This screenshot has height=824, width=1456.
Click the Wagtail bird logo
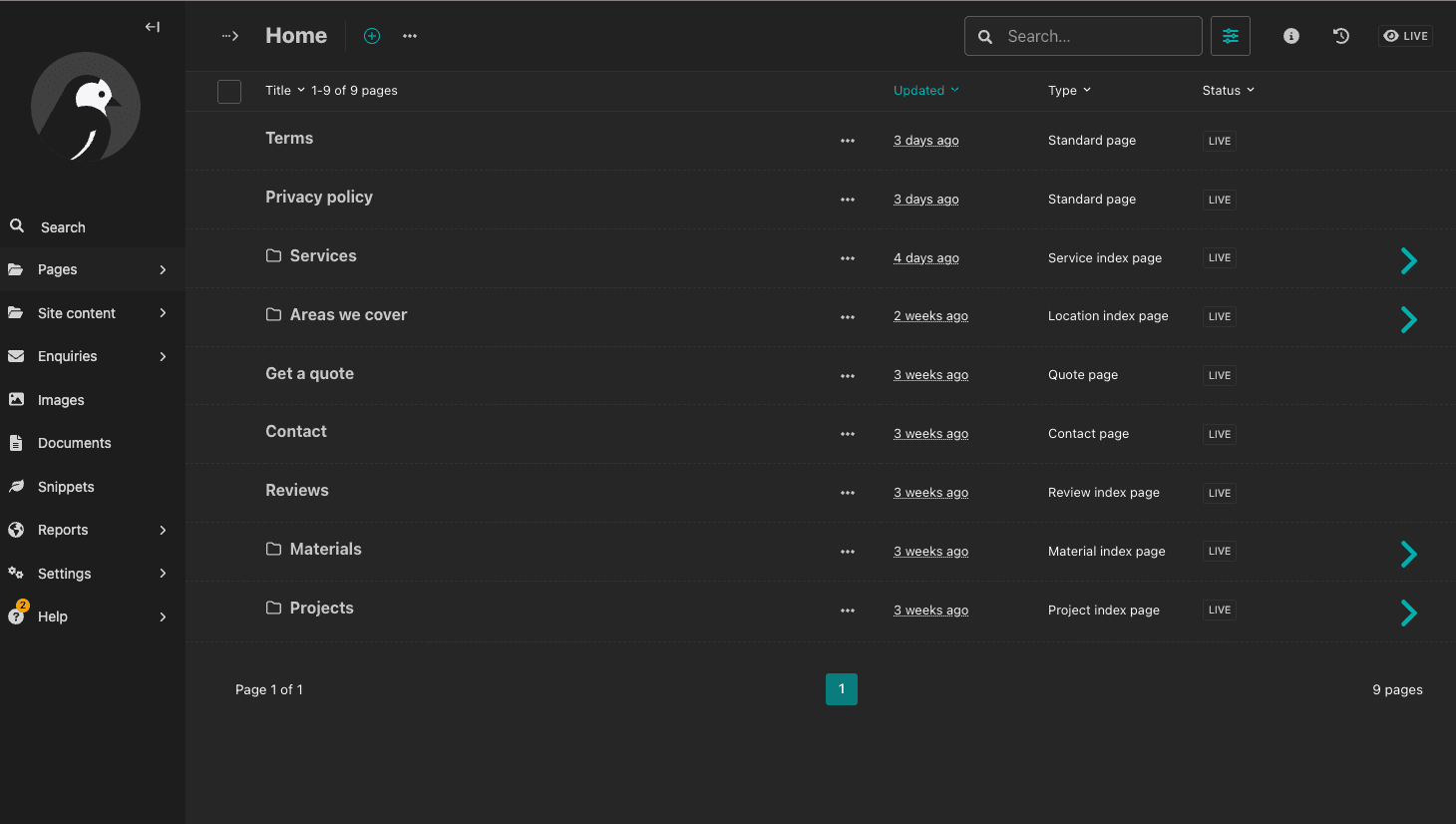tap(86, 108)
